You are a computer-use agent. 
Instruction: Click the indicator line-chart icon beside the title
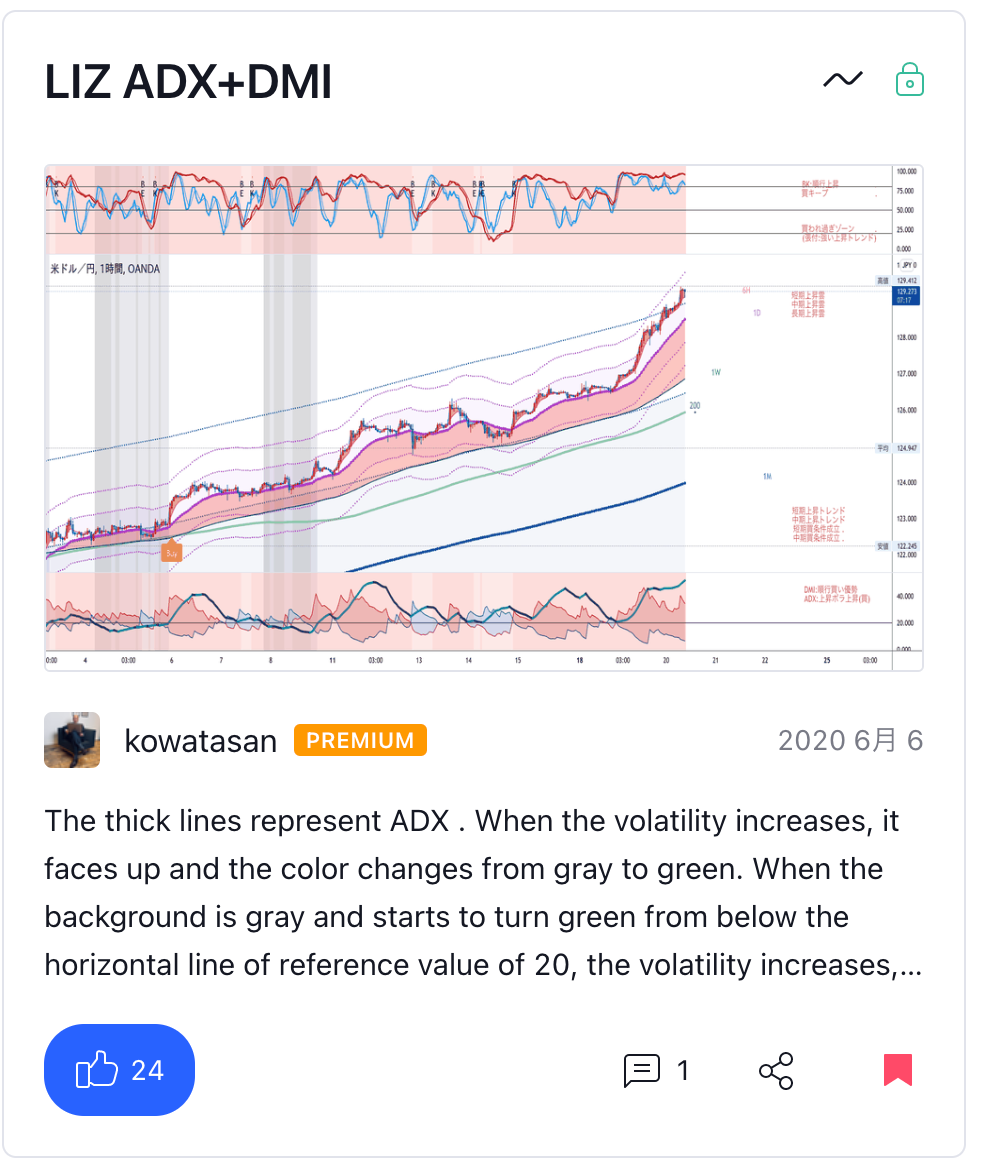click(842, 80)
